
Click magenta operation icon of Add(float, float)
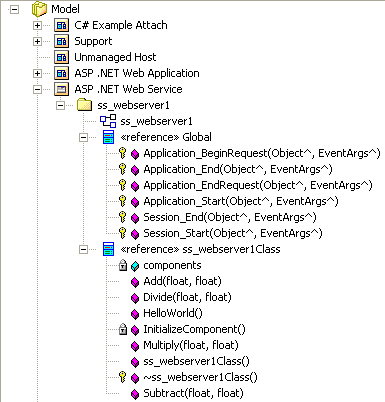[x=135, y=282]
